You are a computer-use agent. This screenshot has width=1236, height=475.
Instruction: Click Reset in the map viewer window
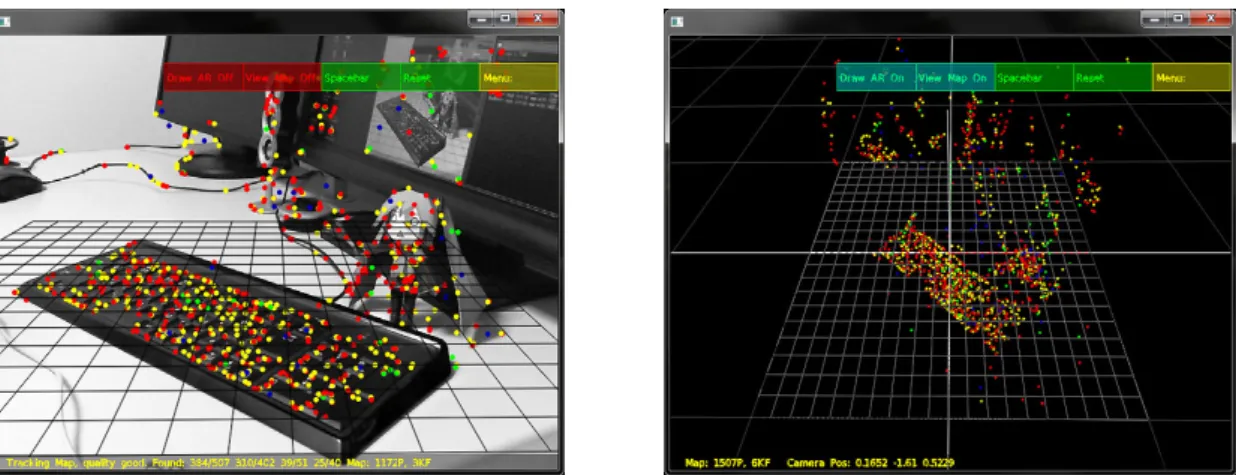tap(1113, 78)
